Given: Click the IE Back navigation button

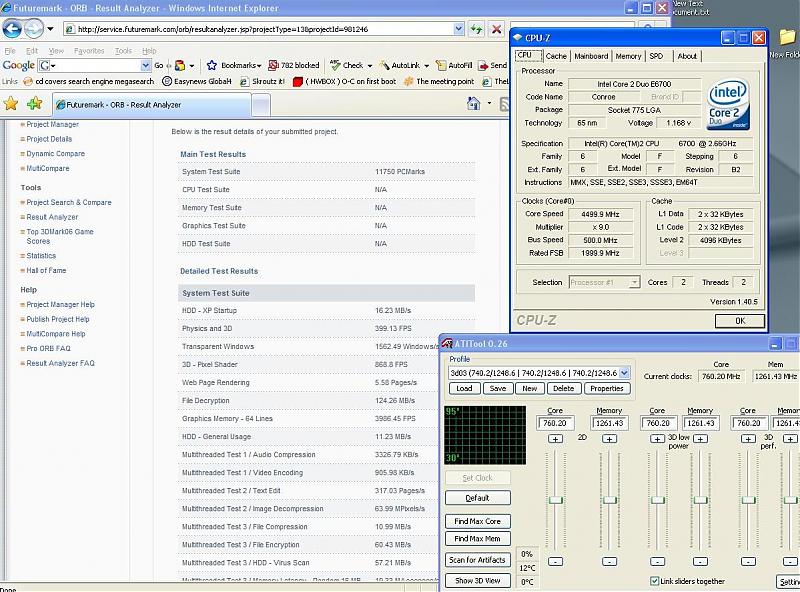Looking at the screenshot, I should tap(12, 29).
